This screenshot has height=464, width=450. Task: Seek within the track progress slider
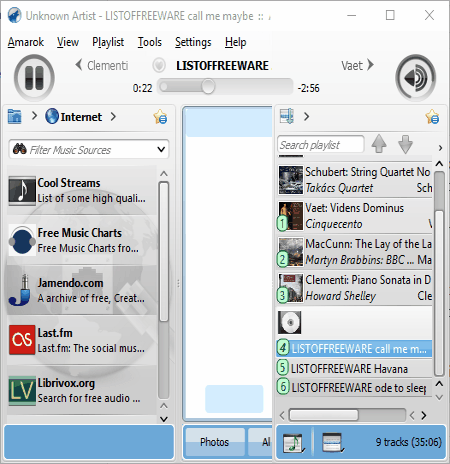coord(225,87)
